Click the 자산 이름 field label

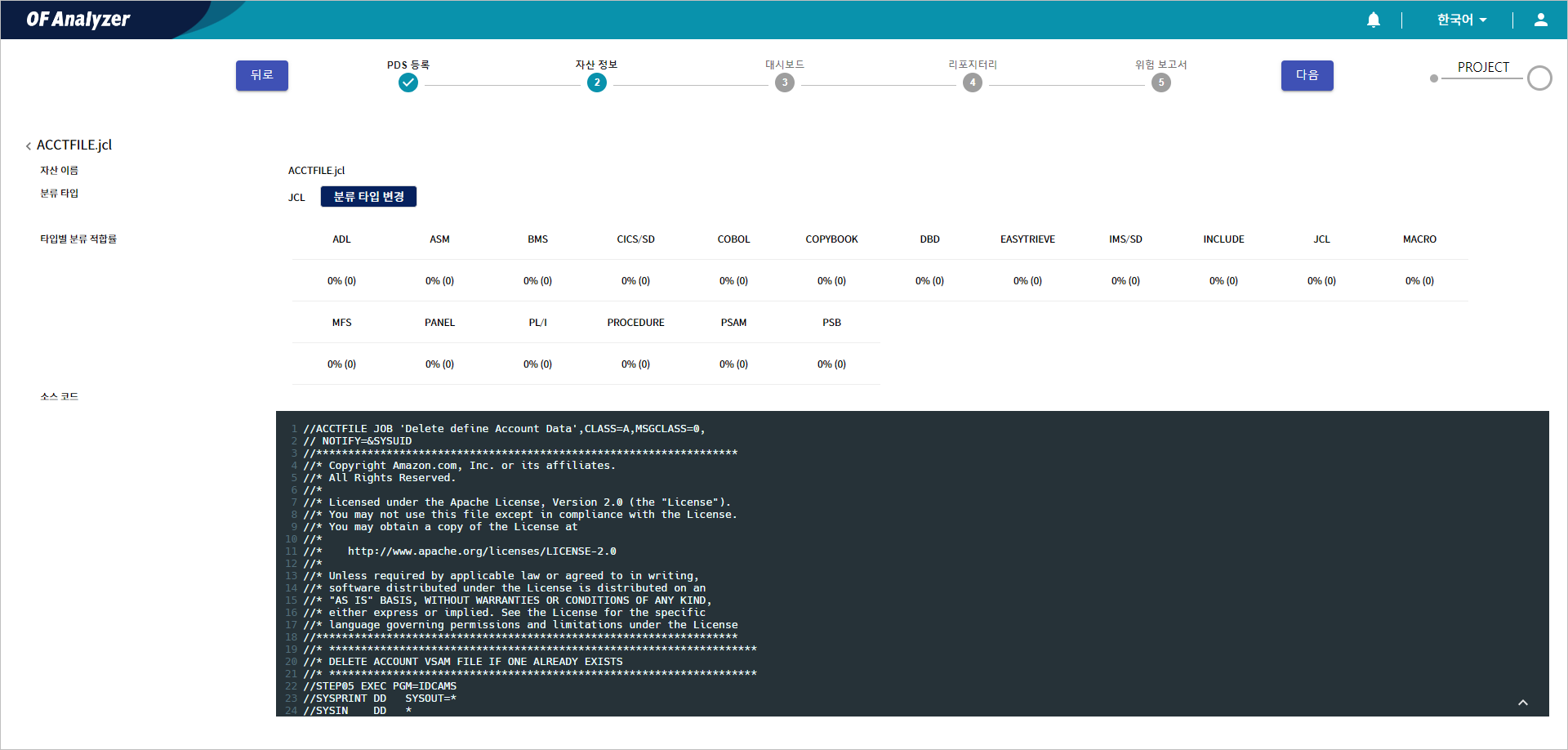59,171
